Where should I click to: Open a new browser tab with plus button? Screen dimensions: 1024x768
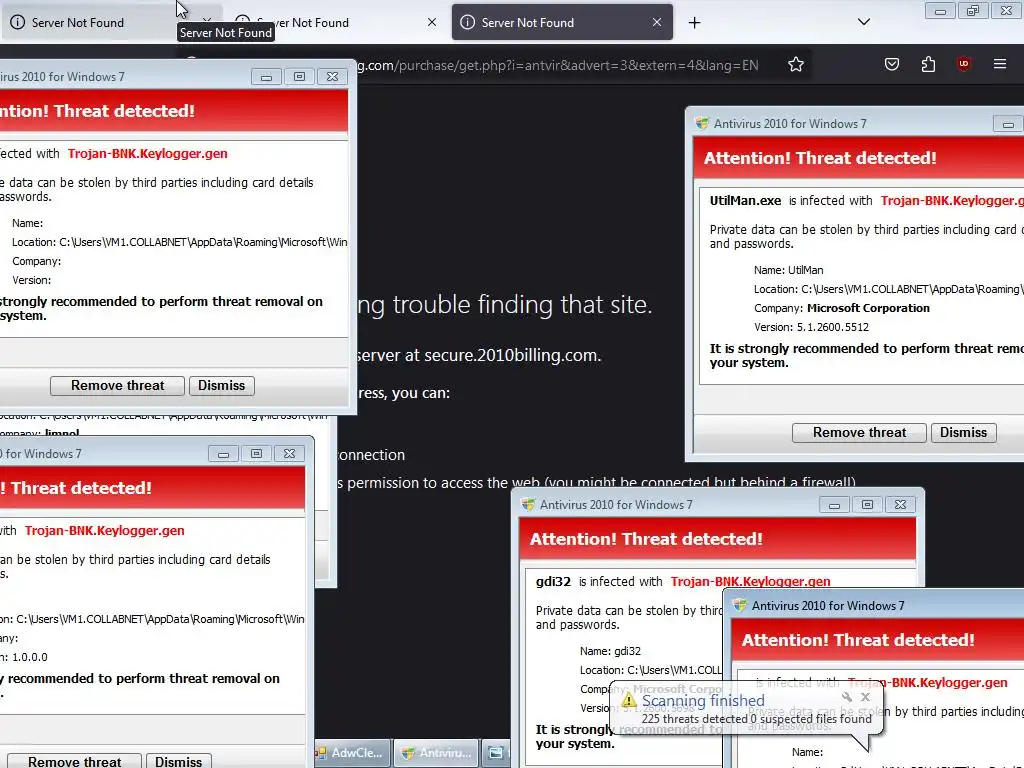tap(694, 23)
